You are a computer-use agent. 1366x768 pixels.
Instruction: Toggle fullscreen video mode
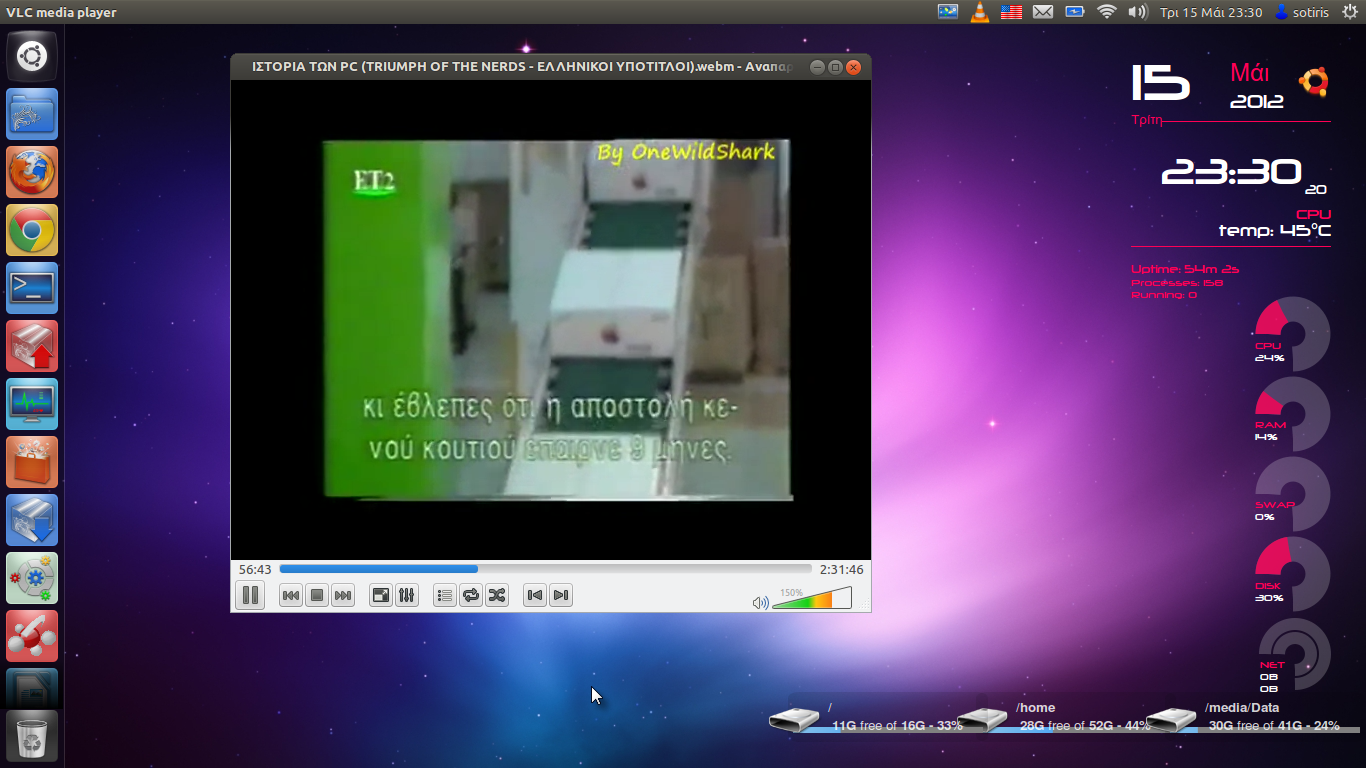(381, 596)
